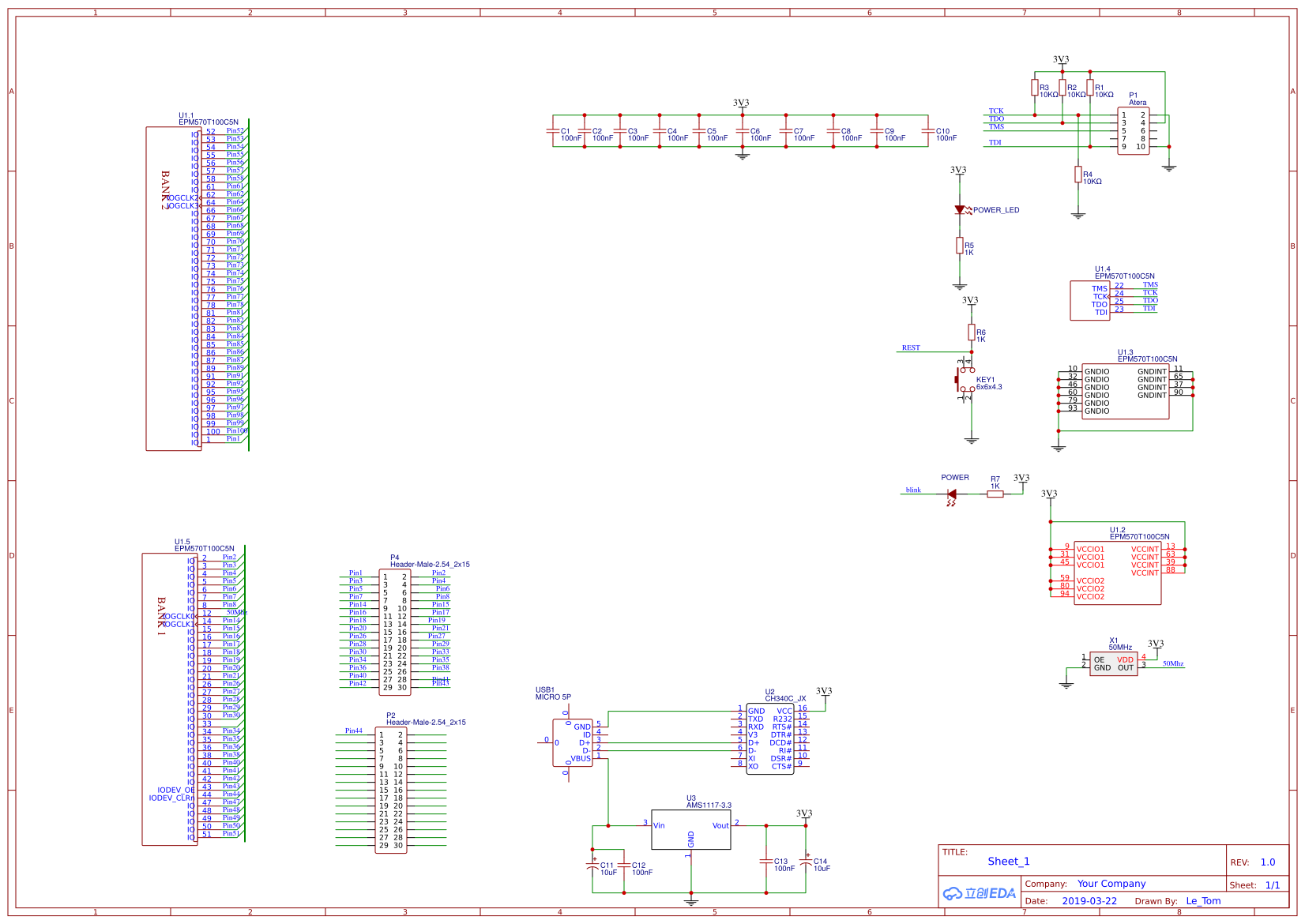
Task: Select the P4 2x15 male header
Action: click(x=394, y=632)
